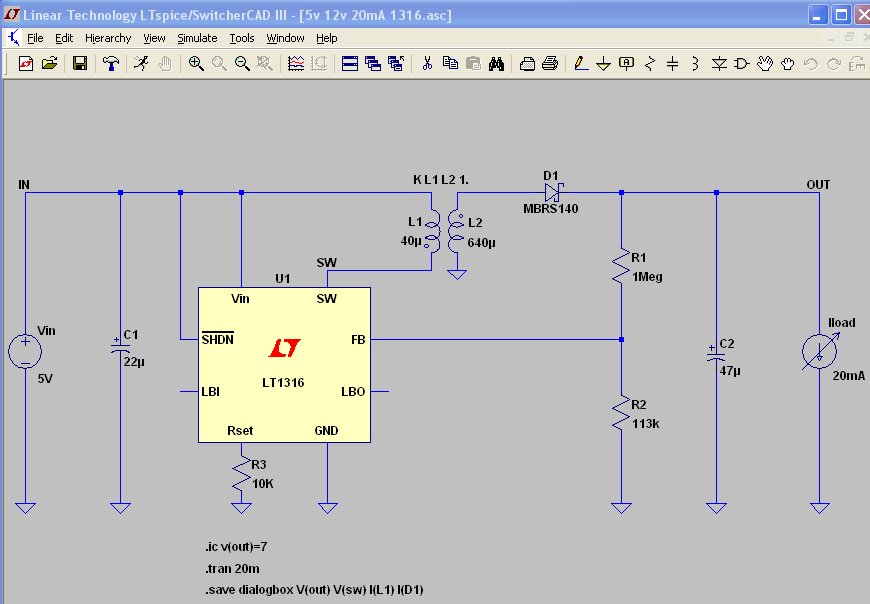
Task: Place an Inductor from the toolbar
Action: tap(695, 64)
